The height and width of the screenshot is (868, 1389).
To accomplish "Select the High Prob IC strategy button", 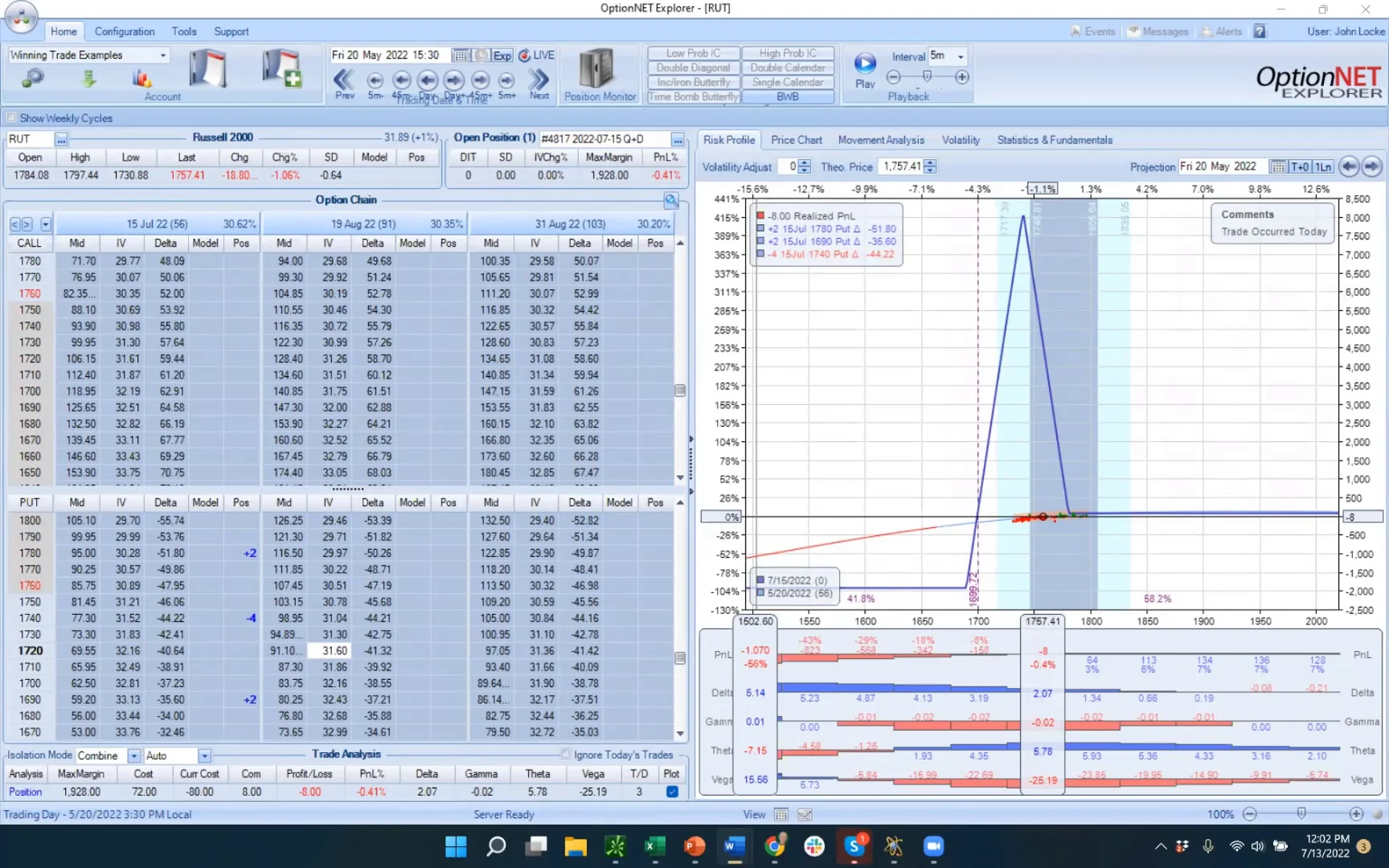I will coord(788,53).
